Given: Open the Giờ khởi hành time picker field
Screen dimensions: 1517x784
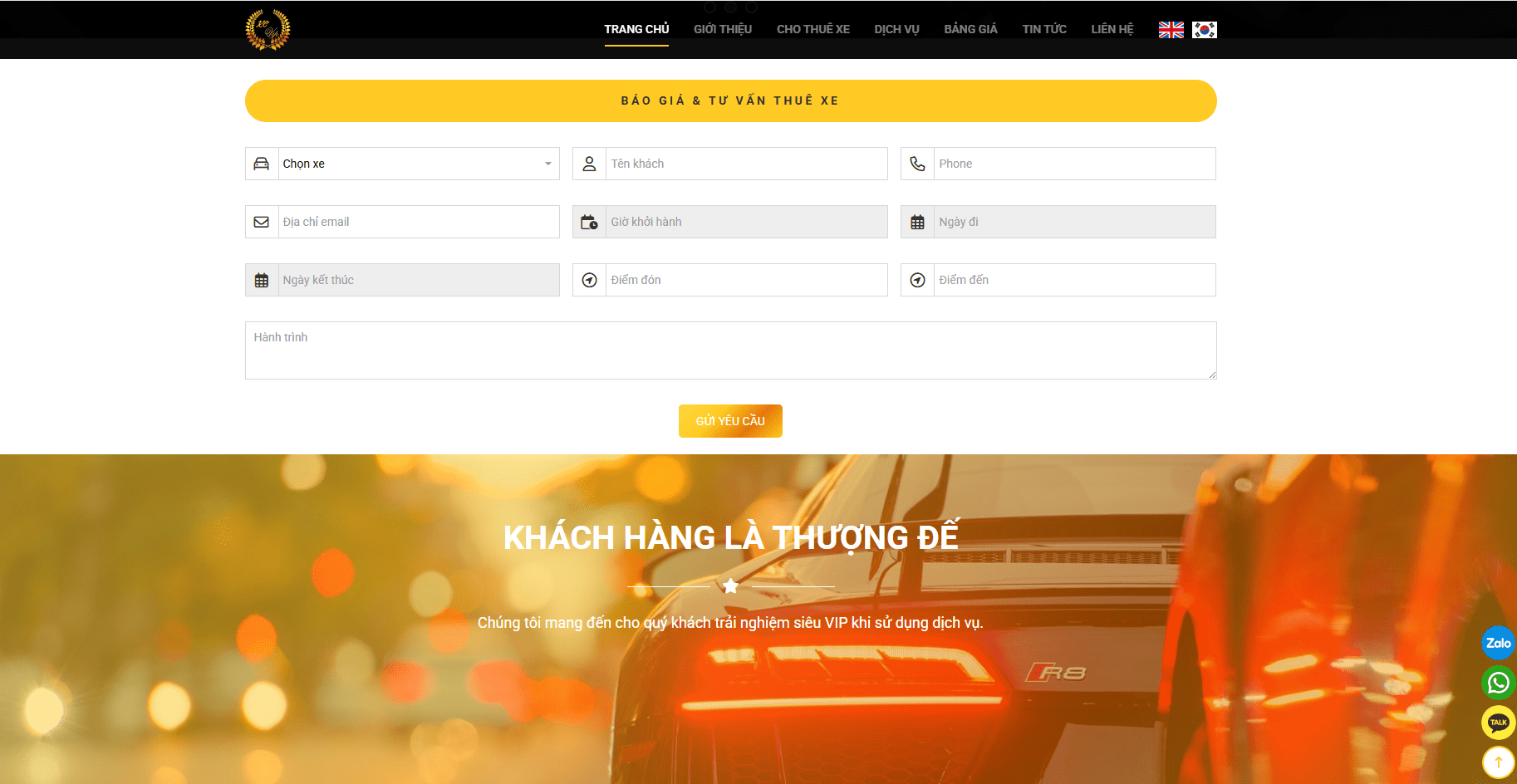Looking at the screenshot, I should (x=746, y=222).
